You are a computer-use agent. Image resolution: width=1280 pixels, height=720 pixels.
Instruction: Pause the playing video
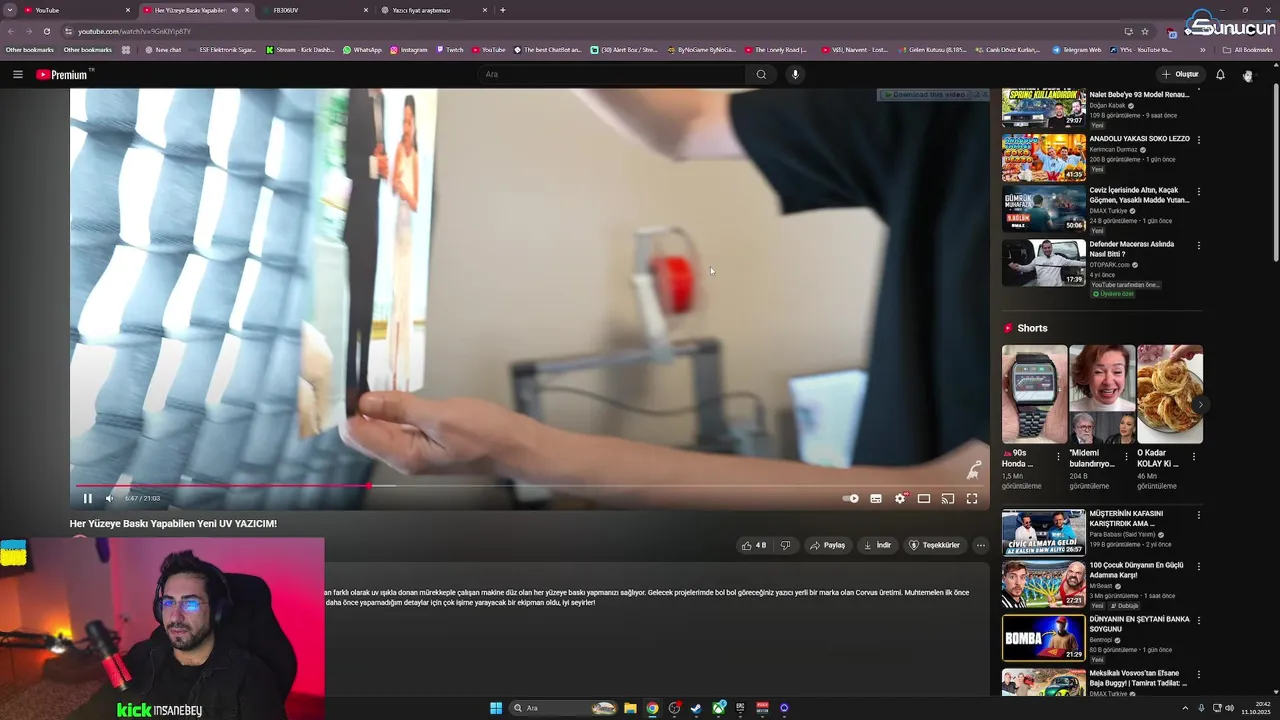tap(87, 498)
